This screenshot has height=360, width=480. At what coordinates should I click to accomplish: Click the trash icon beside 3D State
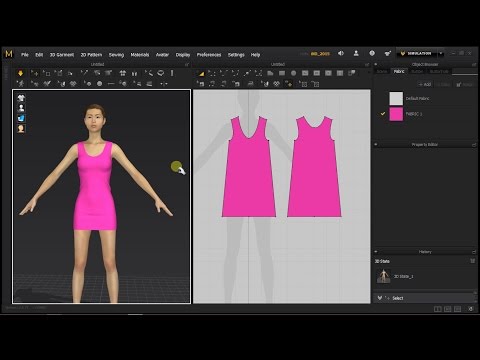[472, 261]
